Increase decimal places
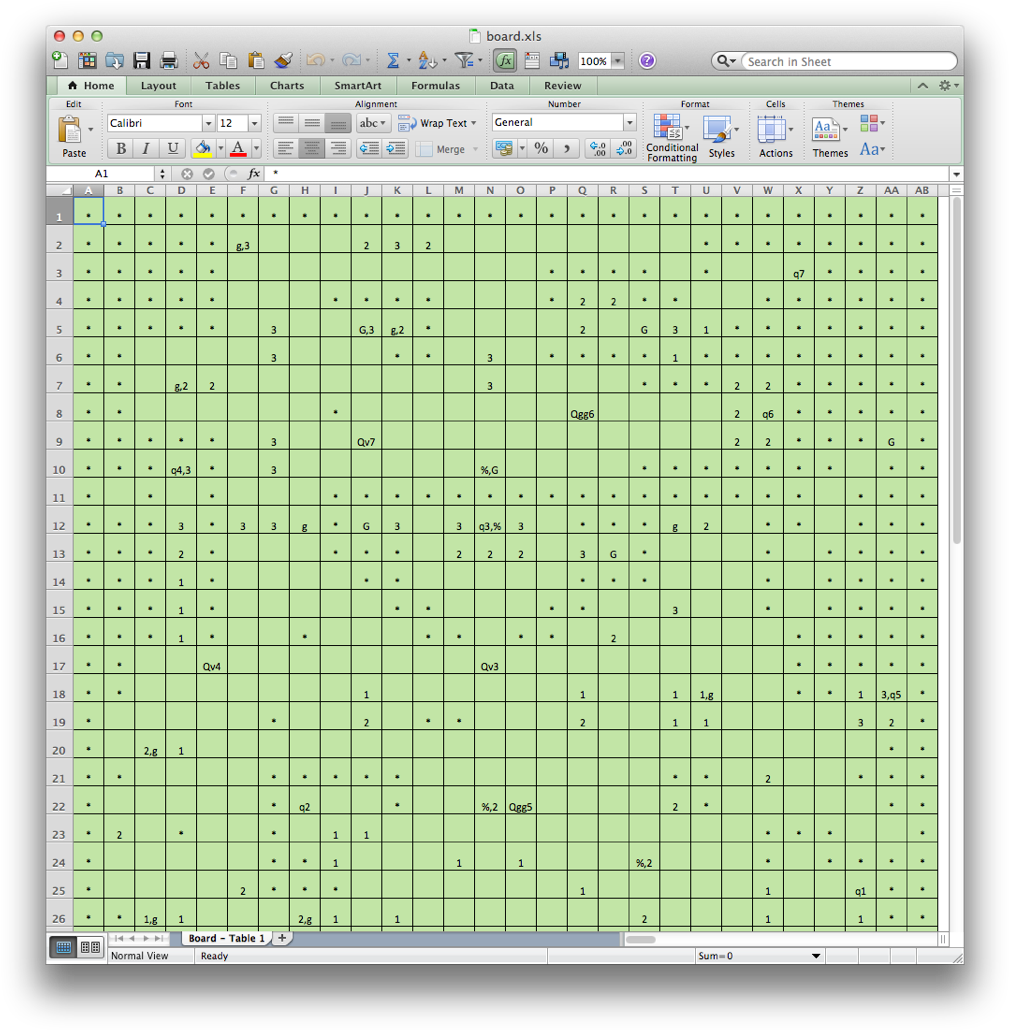 (598, 148)
